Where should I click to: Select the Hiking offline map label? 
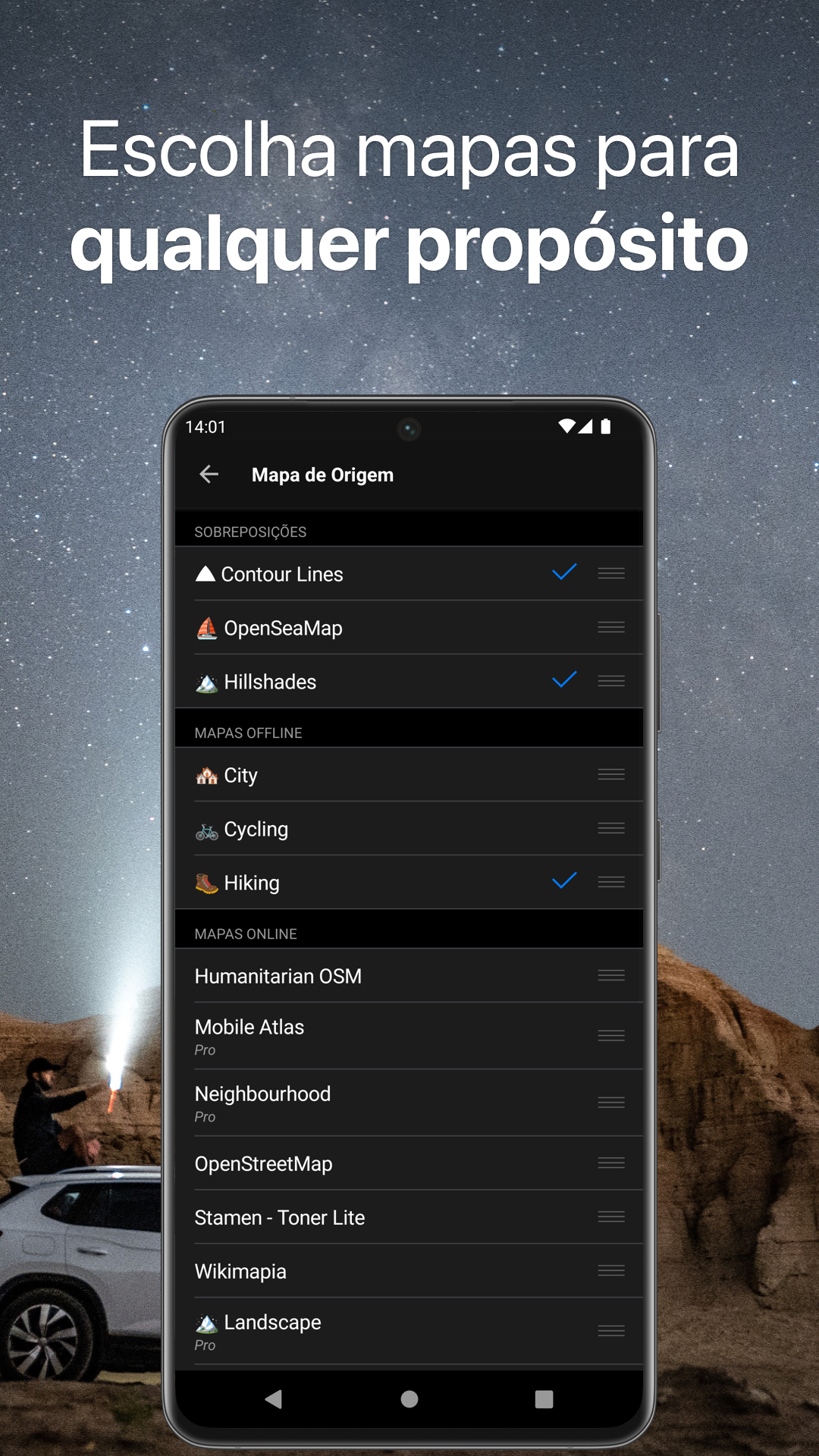point(252,883)
